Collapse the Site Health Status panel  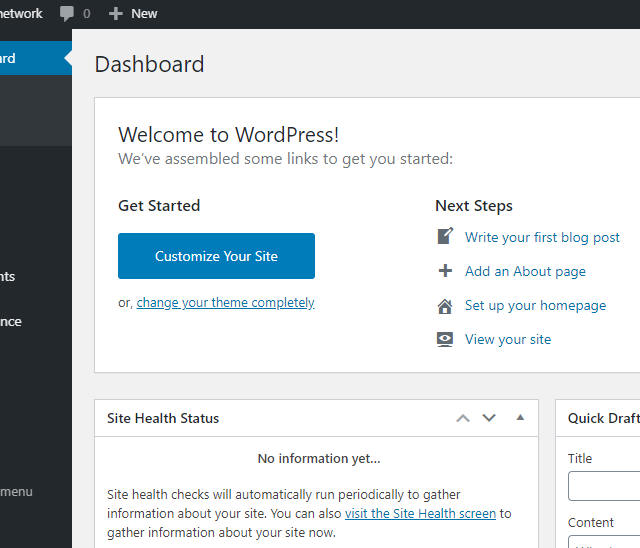click(x=520, y=417)
